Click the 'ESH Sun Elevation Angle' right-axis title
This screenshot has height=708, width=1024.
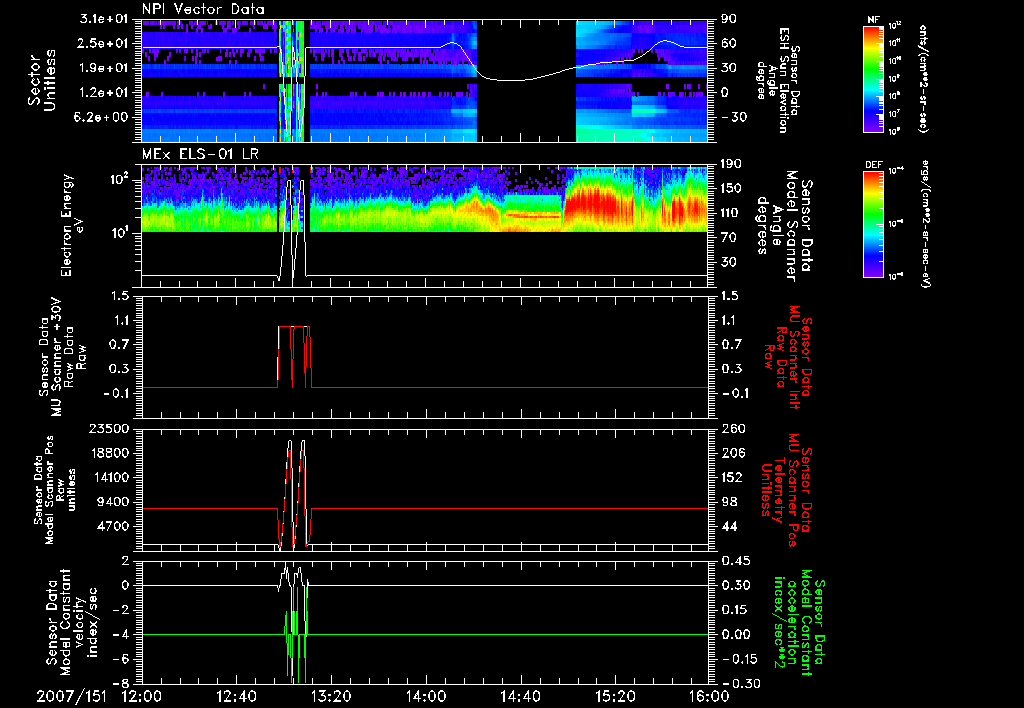pyautogui.click(x=778, y=80)
